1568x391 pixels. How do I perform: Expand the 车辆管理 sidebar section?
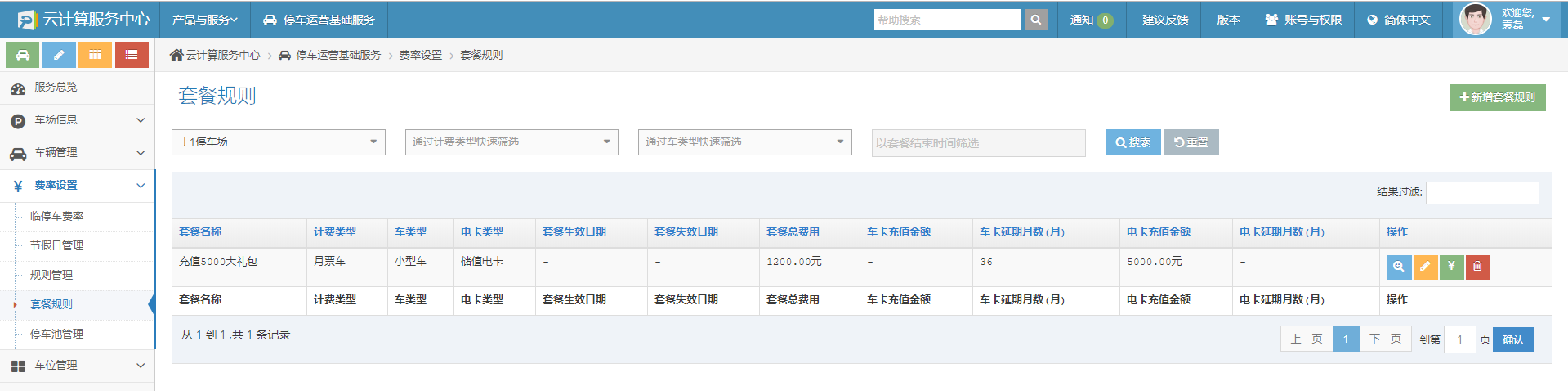point(141,153)
